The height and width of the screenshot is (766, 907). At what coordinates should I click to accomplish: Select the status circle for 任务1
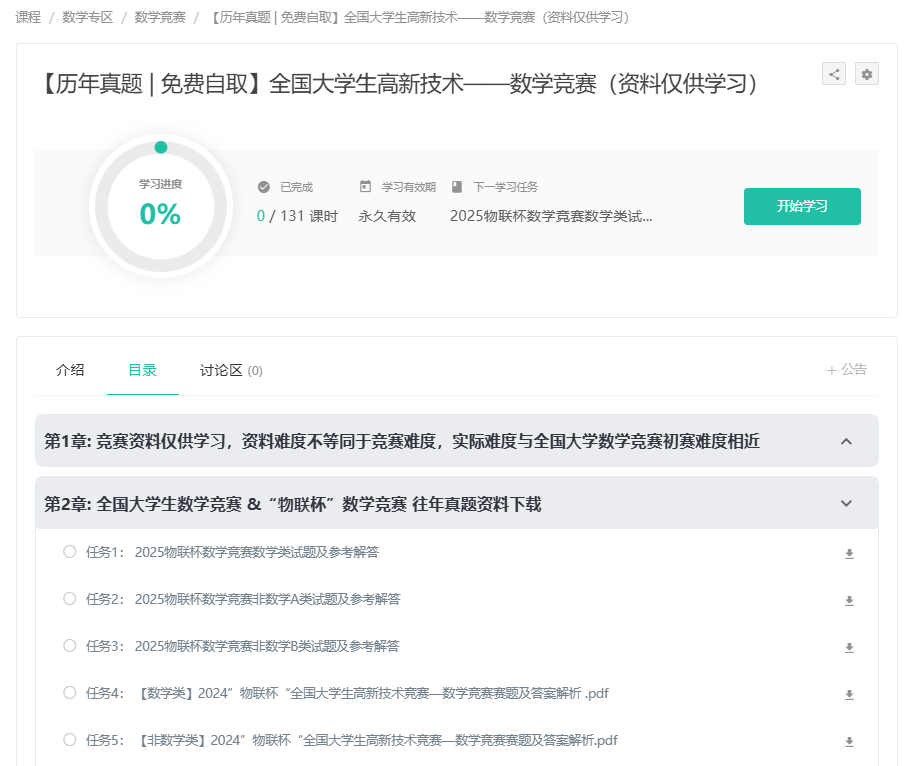tap(69, 551)
